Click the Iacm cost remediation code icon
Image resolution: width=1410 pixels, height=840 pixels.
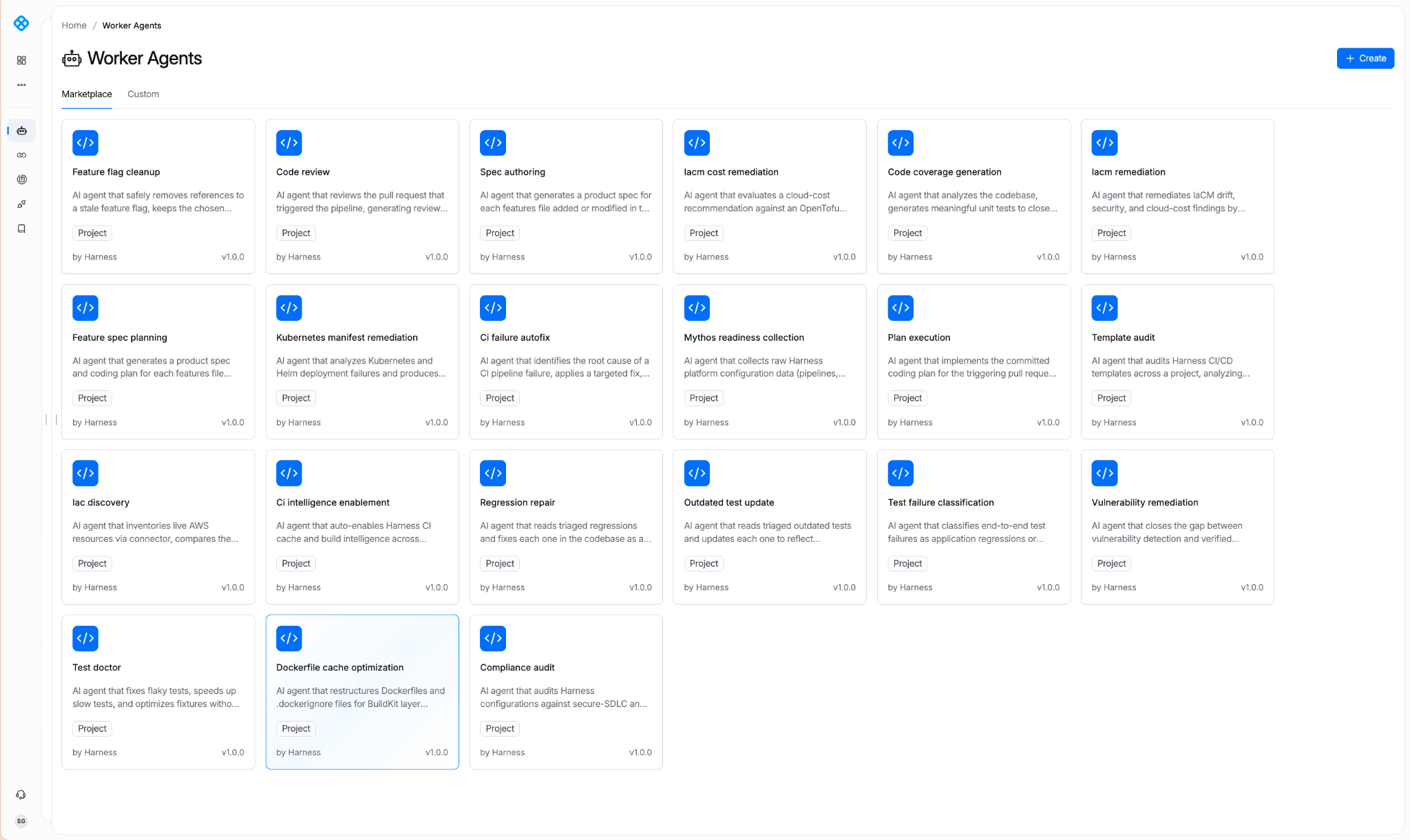pyautogui.click(x=697, y=143)
